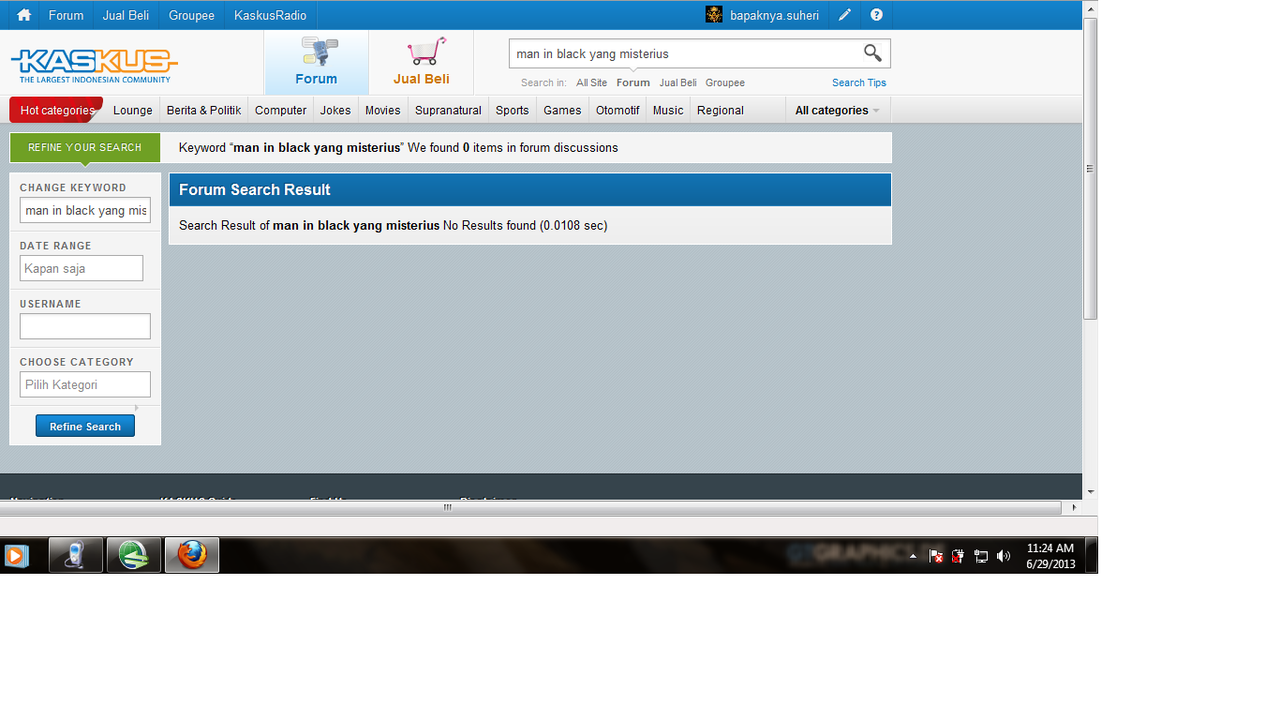The height and width of the screenshot is (720, 1280).
Task: Click the vertical scrollbar thumb
Action: [x=1090, y=168]
